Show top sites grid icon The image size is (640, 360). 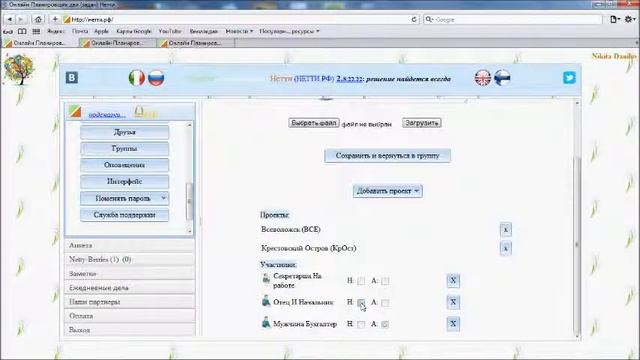click(x=36, y=31)
